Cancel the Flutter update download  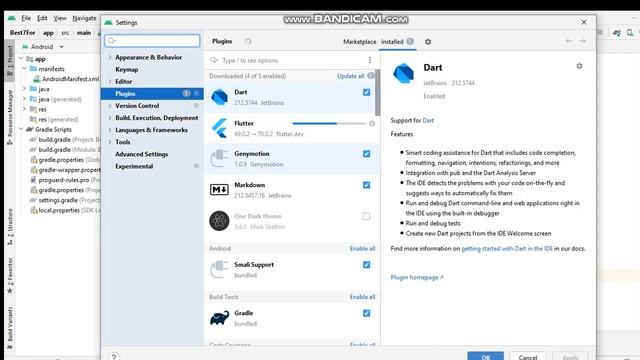tap(372, 123)
